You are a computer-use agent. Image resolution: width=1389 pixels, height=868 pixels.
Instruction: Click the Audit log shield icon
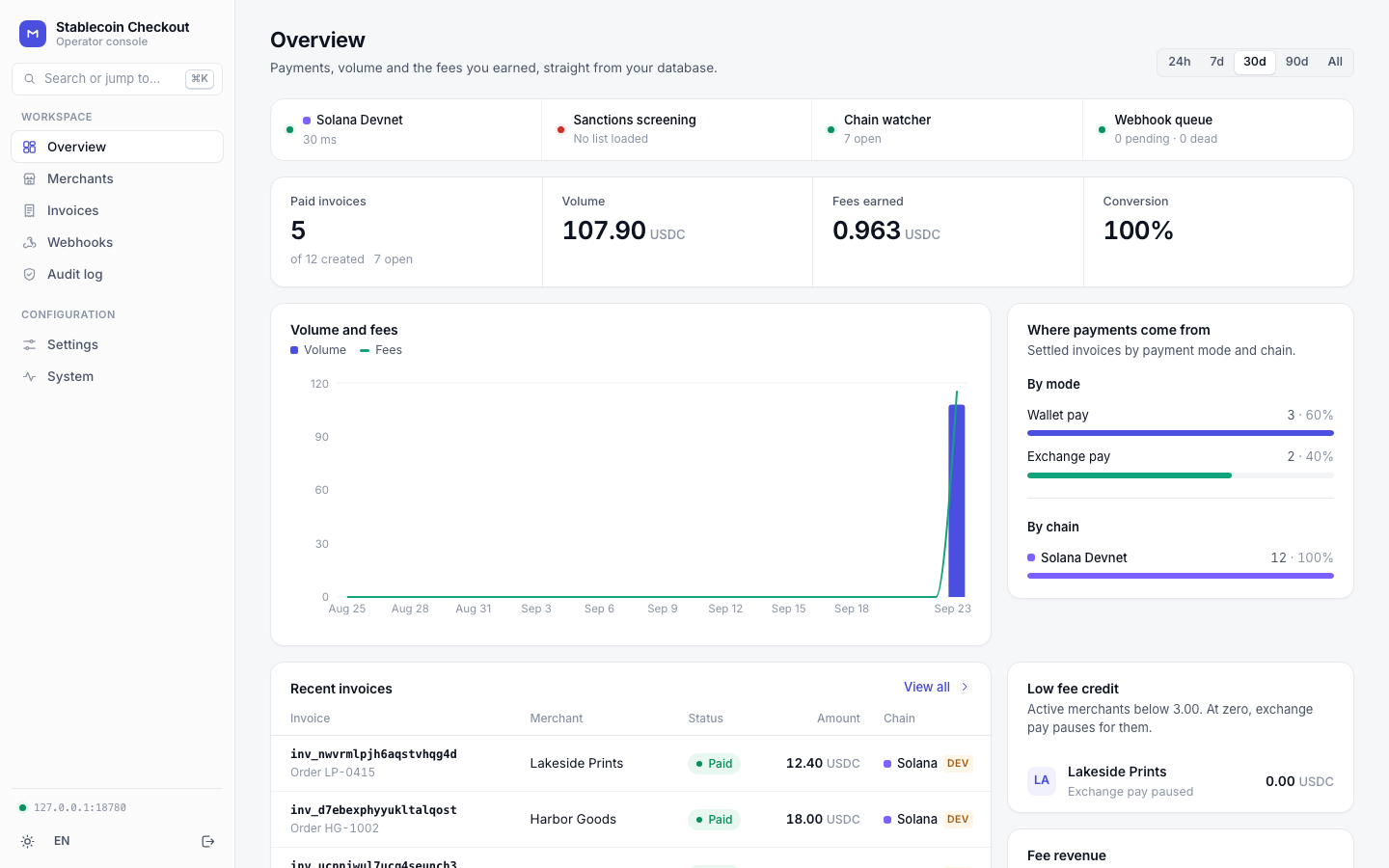point(30,275)
